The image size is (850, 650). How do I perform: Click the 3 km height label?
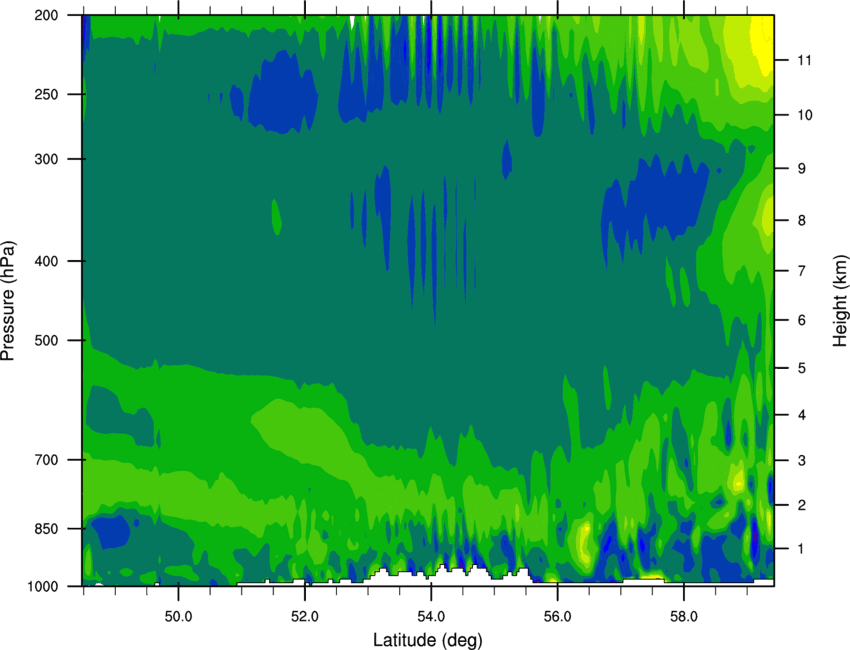pos(802,461)
